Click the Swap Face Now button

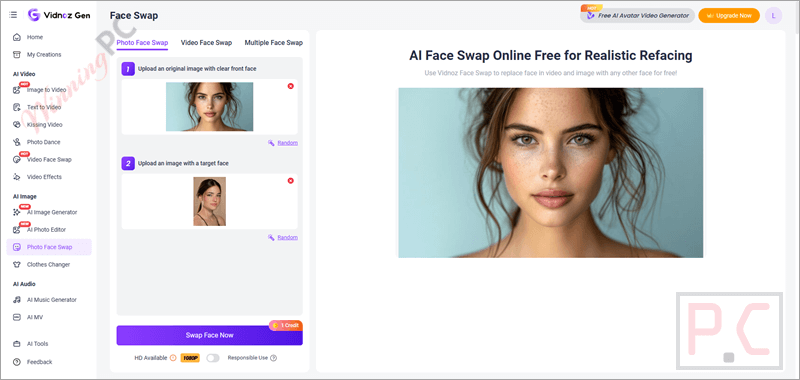point(209,336)
